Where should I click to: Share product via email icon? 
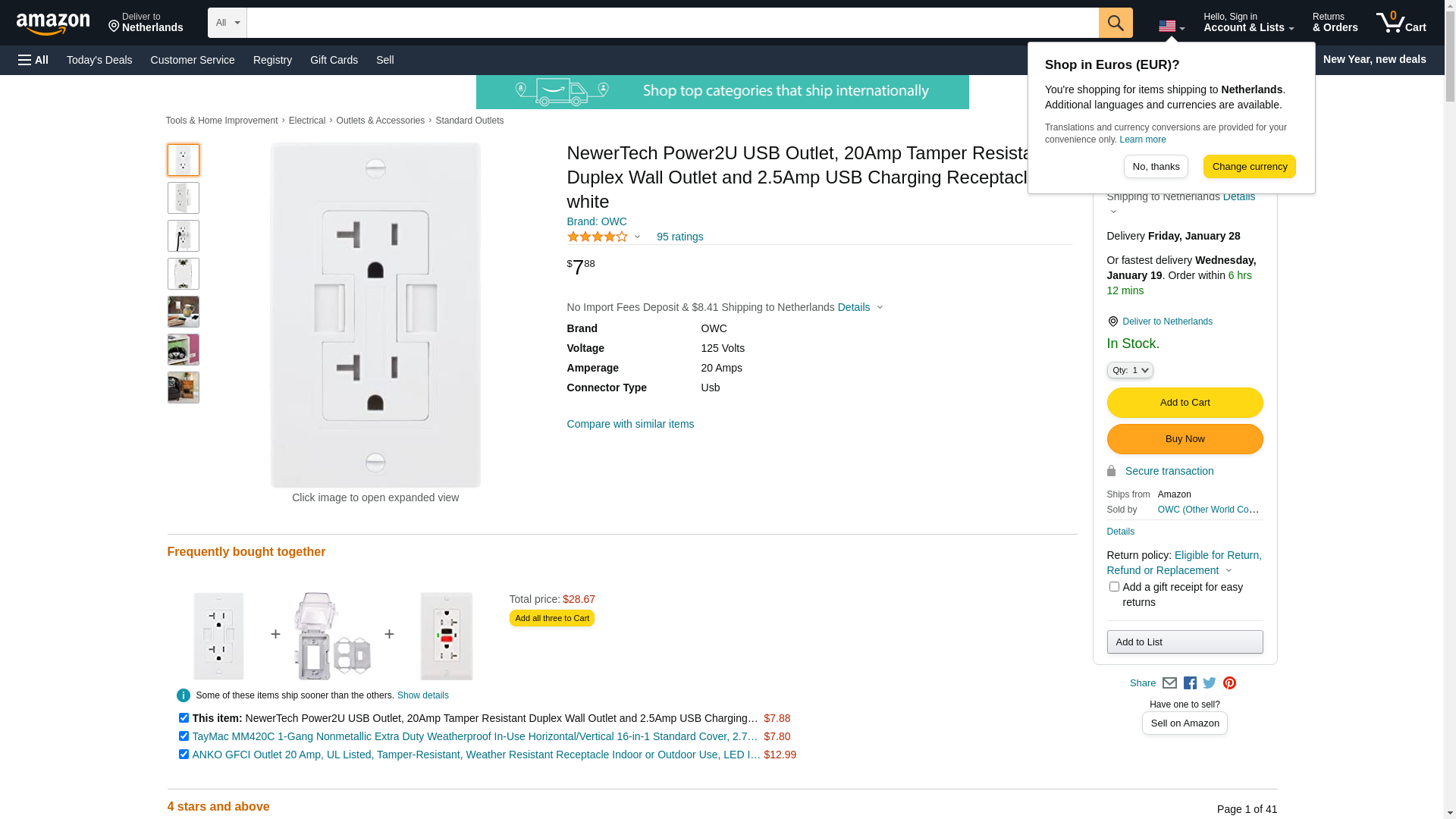[1169, 683]
